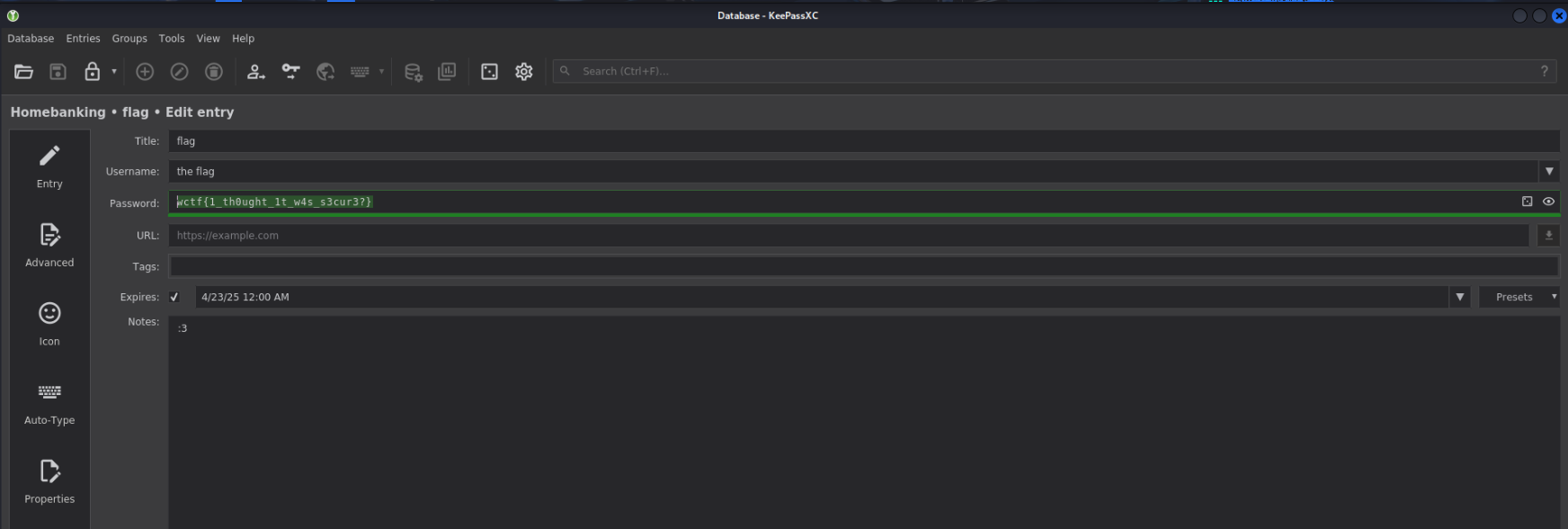The image size is (1568, 529).
Task: Click the Notes text area
Action: (x=864, y=422)
